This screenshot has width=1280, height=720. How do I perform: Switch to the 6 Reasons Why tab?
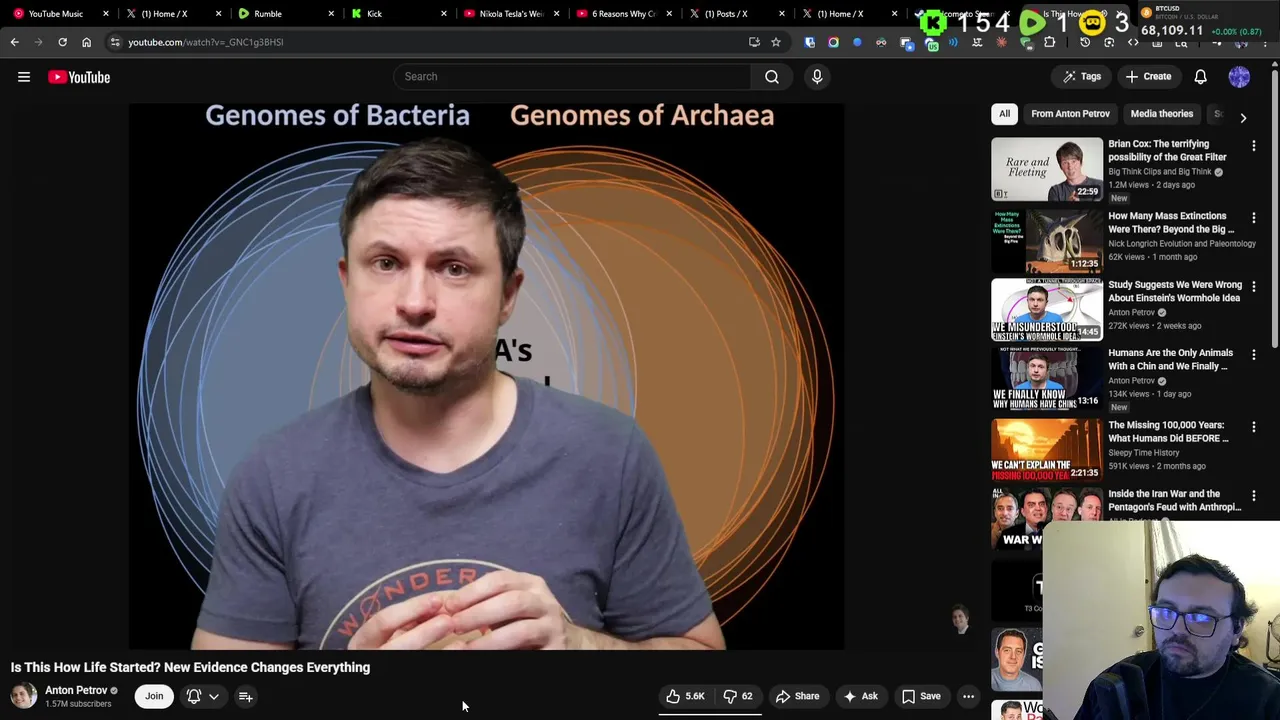pyautogui.click(x=622, y=13)
